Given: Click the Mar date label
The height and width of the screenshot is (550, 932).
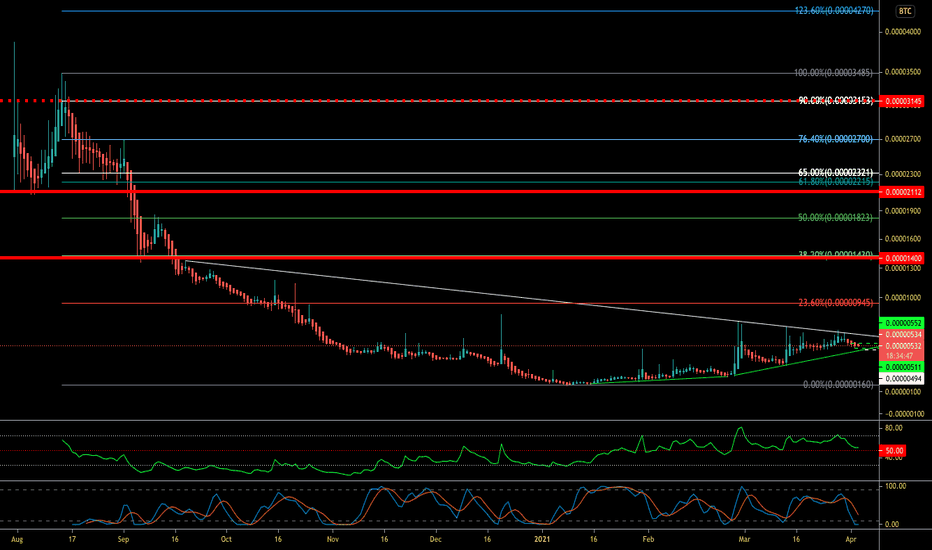Looking at the screenshot, I should point(744,539).
